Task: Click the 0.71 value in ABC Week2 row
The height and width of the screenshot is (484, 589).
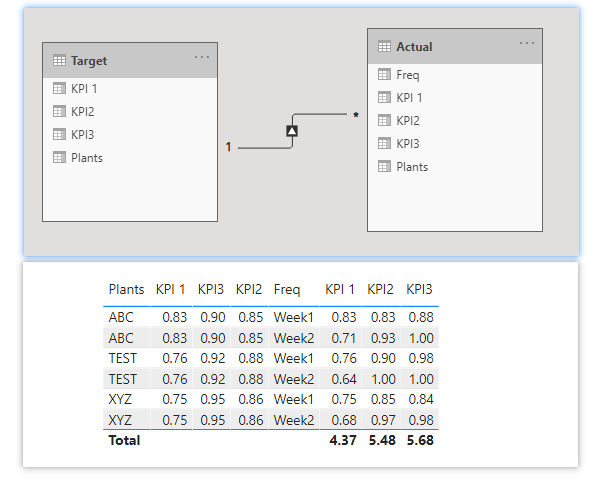Action: pyautogui.click(x=344, y=338)
